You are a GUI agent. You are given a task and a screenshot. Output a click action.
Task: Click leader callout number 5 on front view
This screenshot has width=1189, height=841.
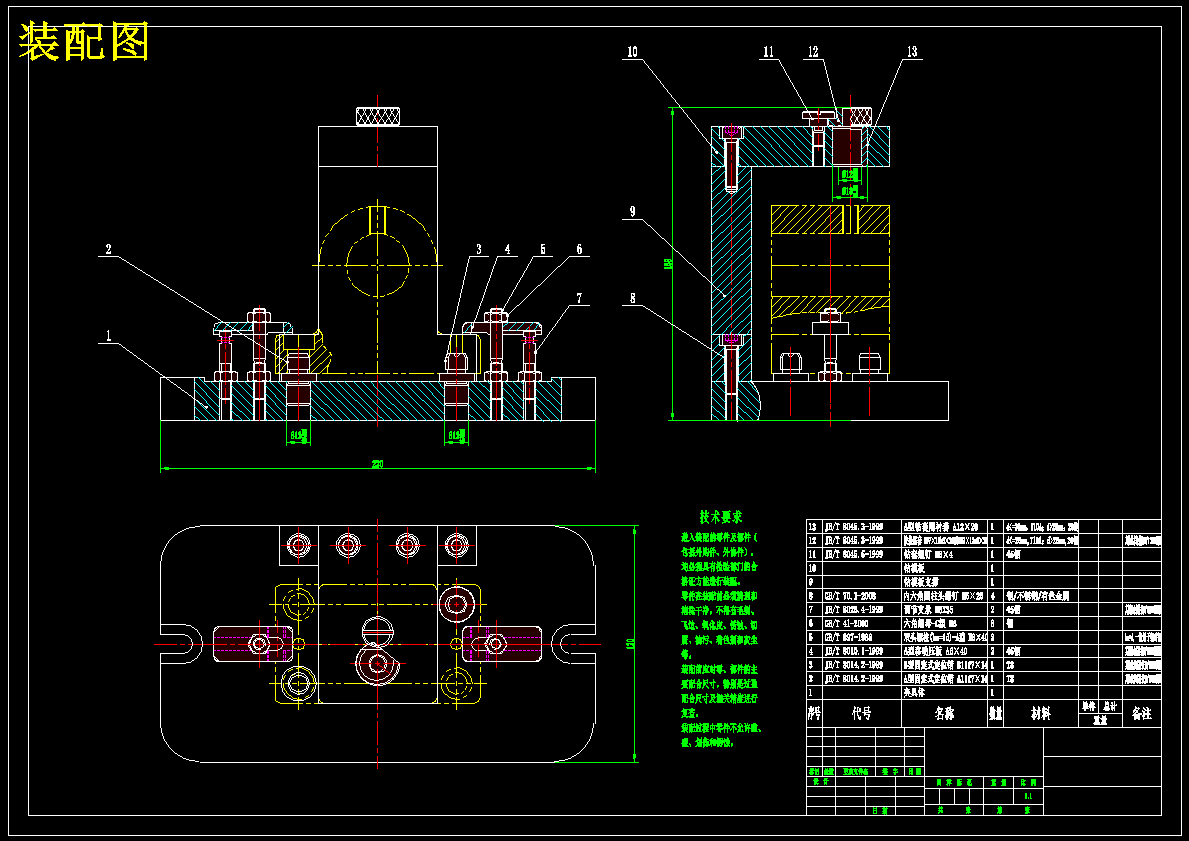[x=543, y=249]
